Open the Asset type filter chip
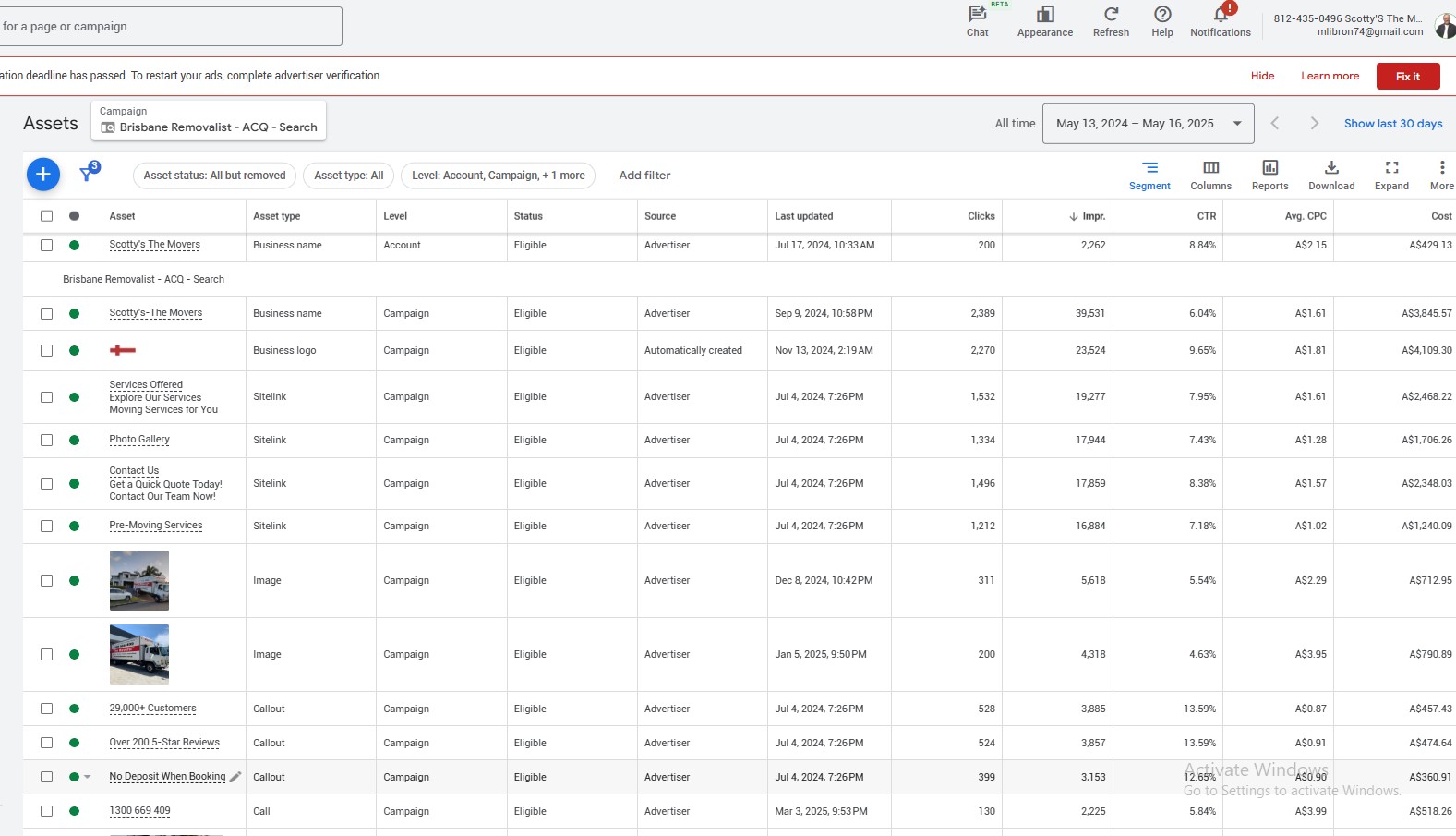 349,176
